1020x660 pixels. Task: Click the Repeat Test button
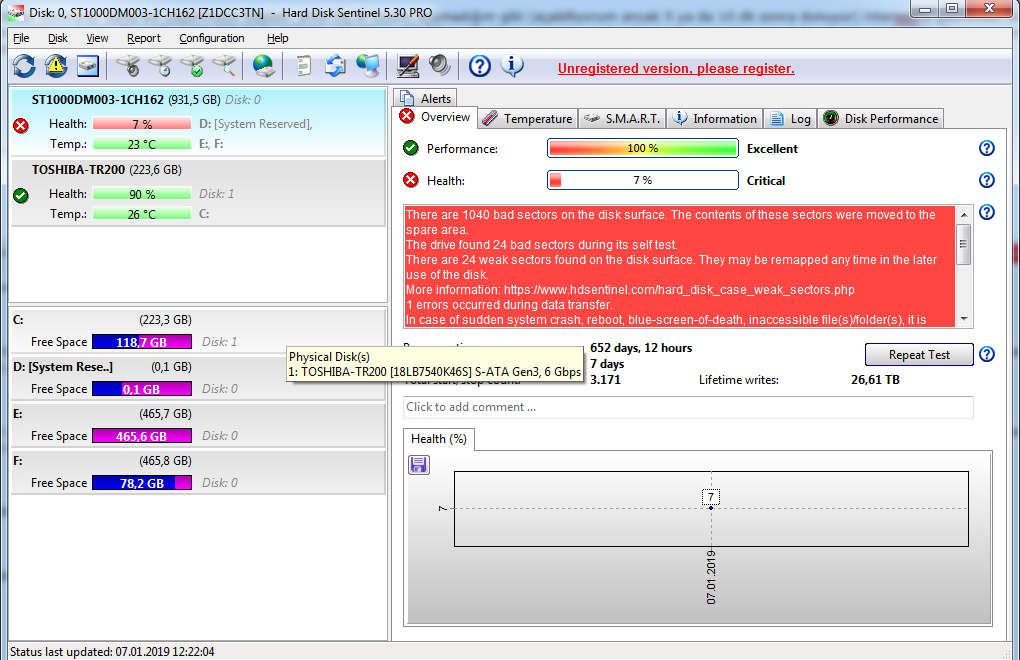(919, 355)
